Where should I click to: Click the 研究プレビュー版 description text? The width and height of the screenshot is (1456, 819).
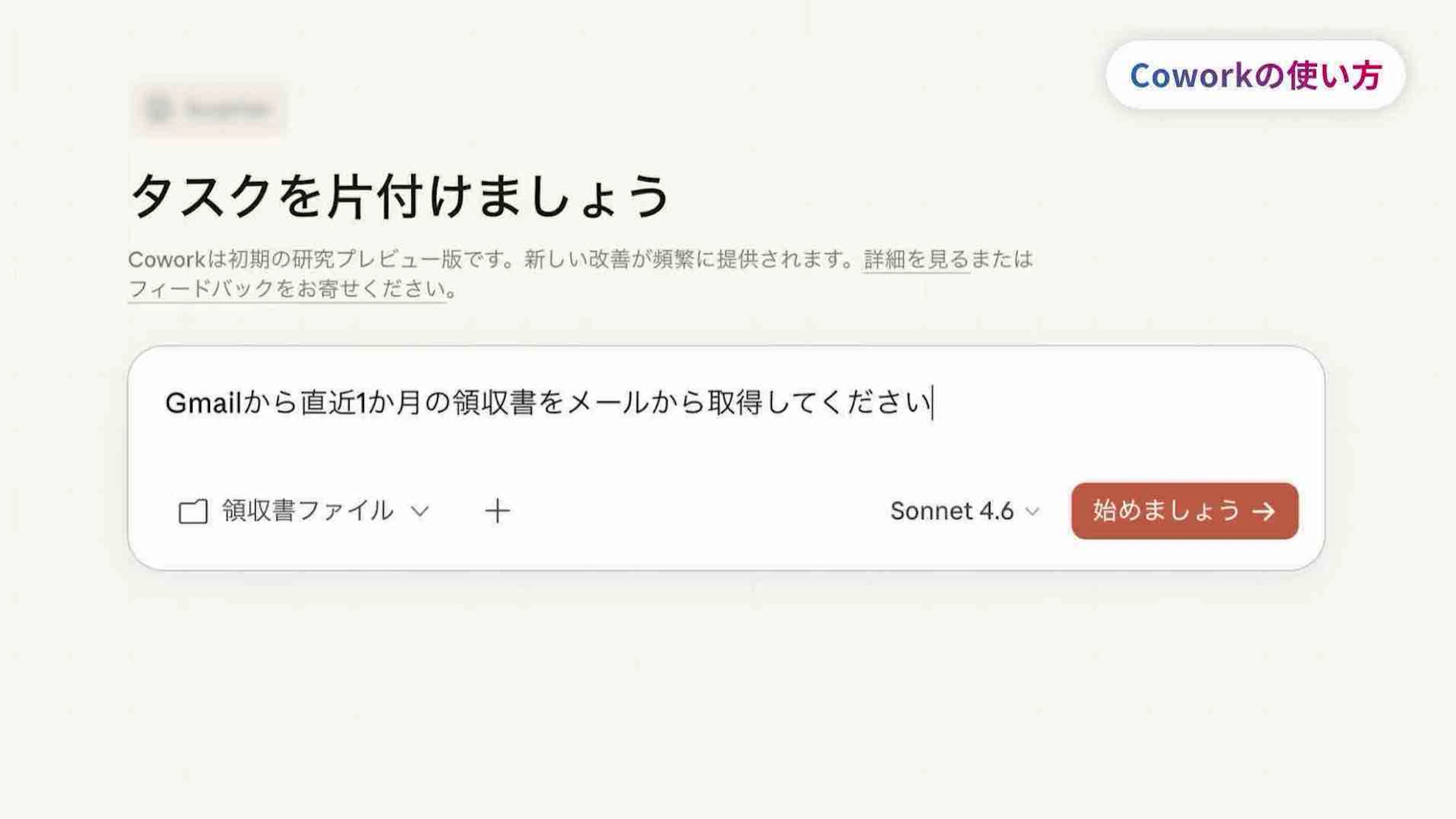[x=378, y=259]
